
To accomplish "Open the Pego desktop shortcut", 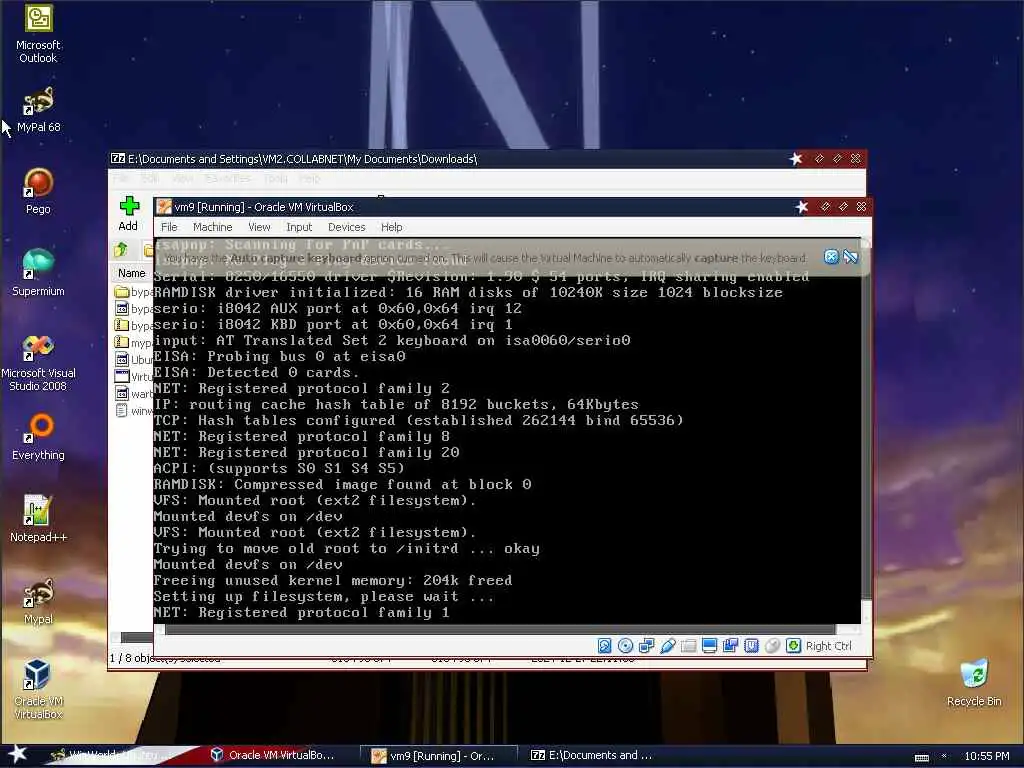I will point(38,191).
